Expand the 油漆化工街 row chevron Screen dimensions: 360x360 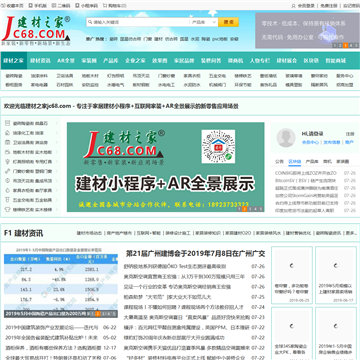(x=57, y=133)
